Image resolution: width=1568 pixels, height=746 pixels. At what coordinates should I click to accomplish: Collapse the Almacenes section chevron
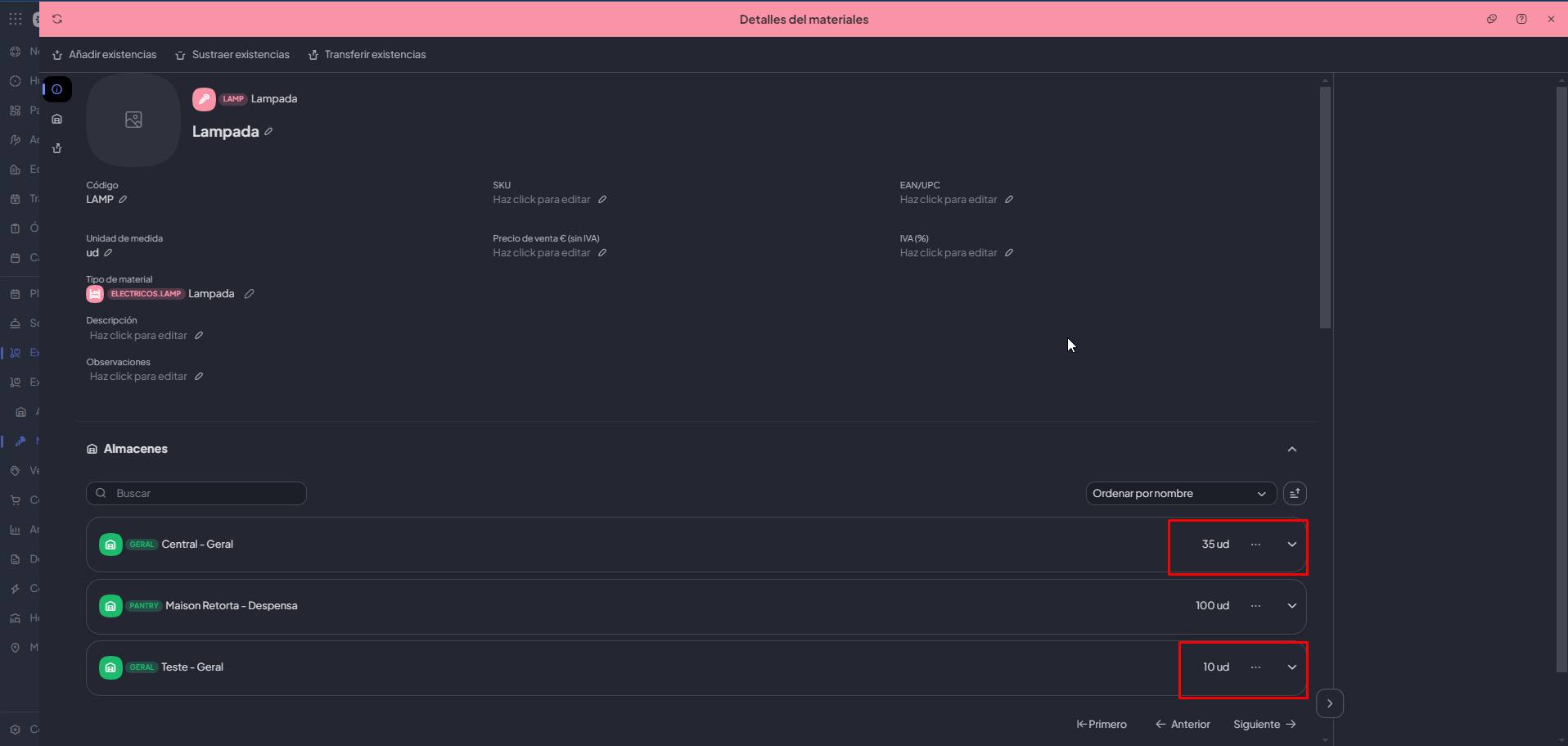(1292, 450)
